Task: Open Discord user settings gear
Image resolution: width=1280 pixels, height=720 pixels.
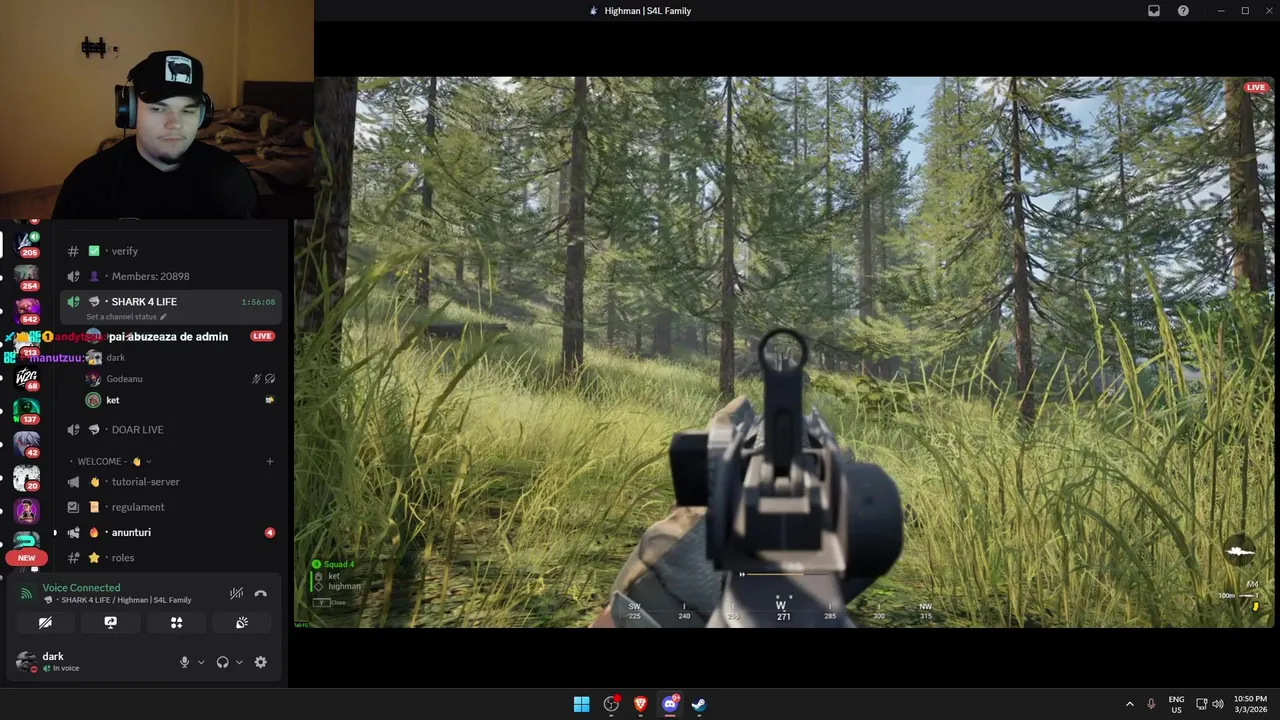Action: pos(261,662)
